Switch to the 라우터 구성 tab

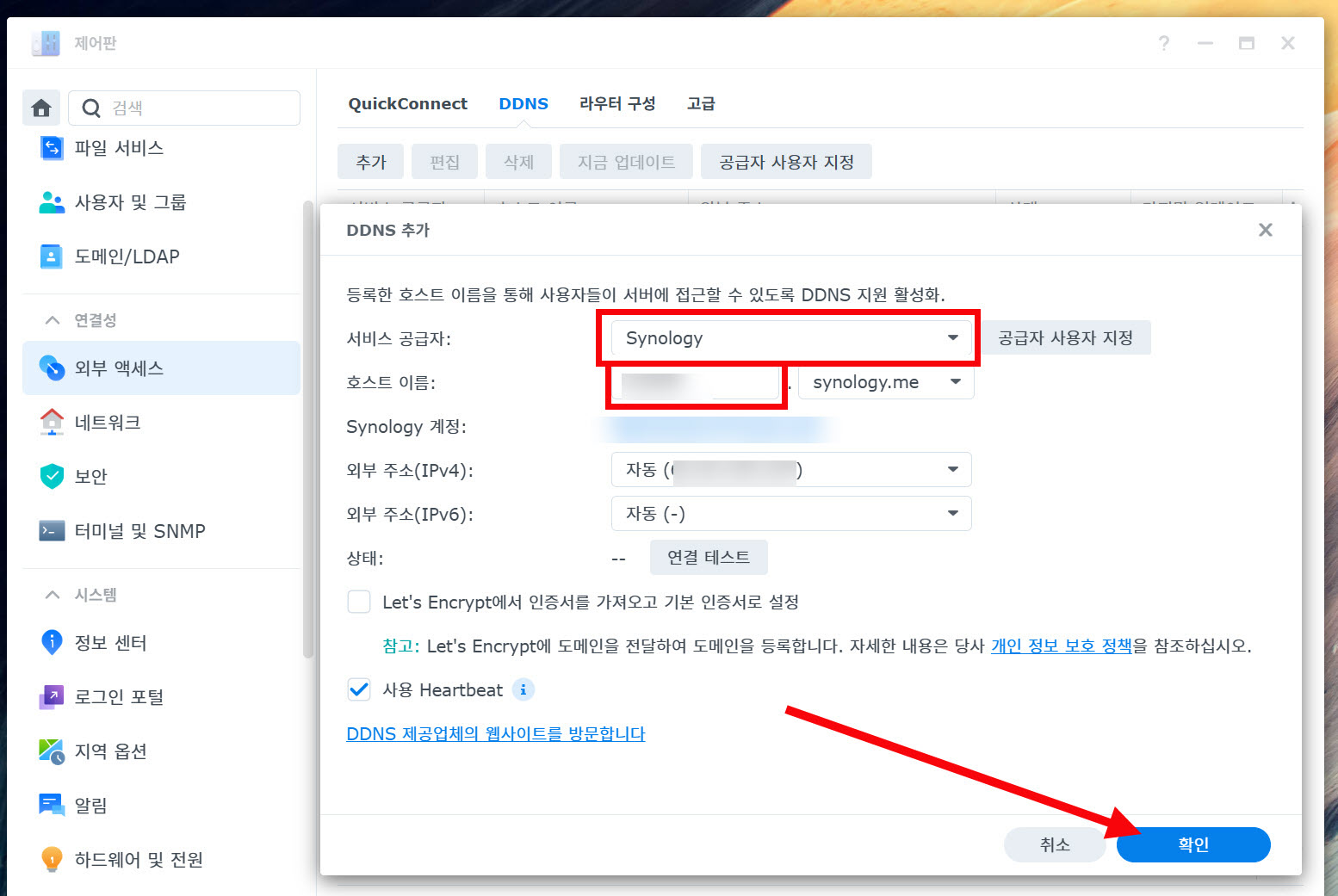tap(617, 103)
